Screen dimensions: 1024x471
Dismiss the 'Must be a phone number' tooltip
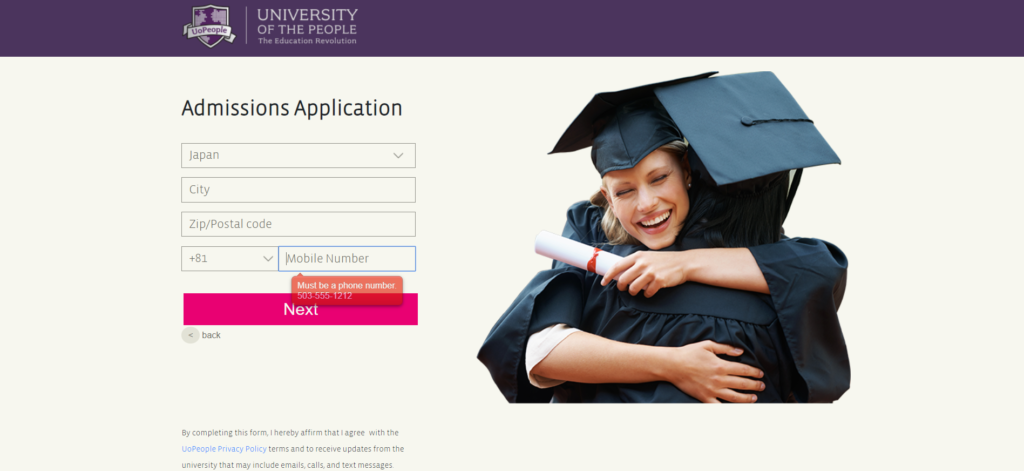click(347, 290)
